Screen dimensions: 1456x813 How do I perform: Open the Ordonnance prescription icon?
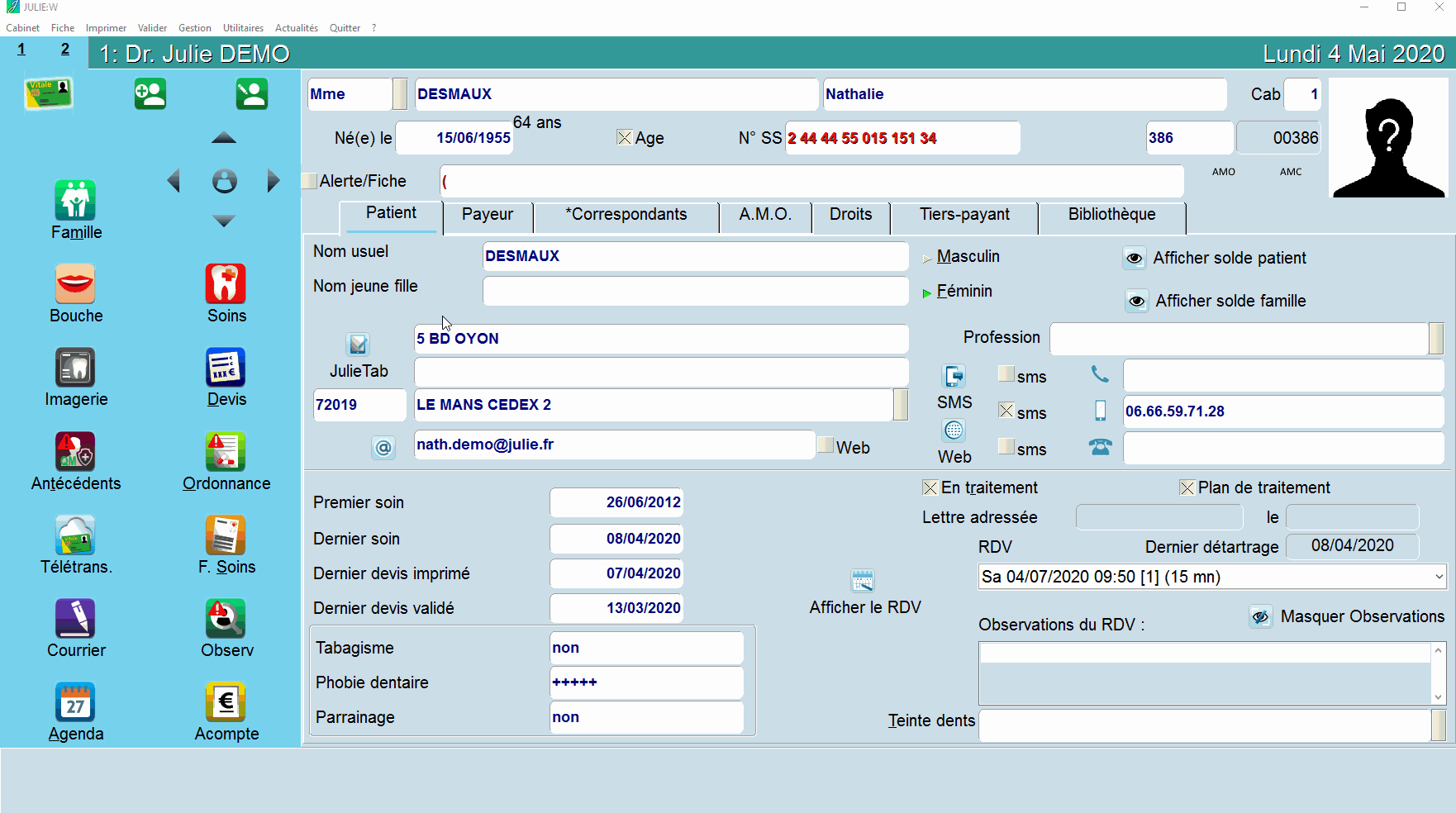pos(226,452)
